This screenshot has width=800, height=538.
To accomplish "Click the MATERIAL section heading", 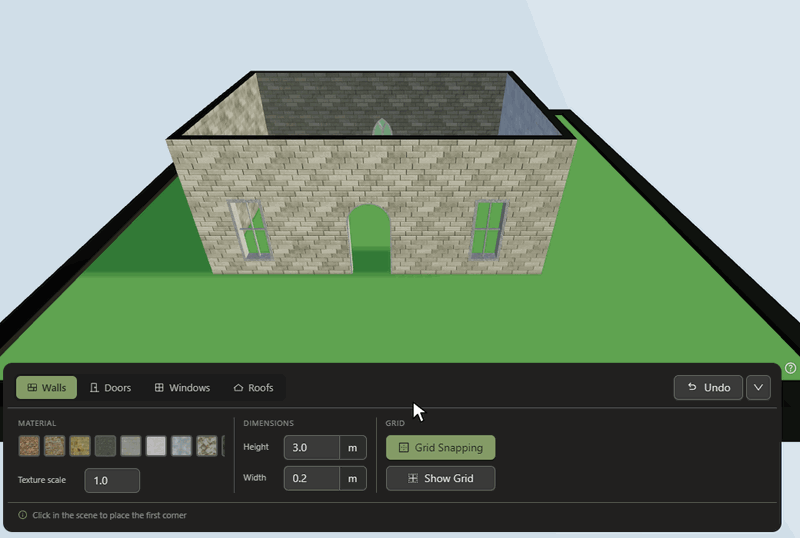I will tap(37, 423).
